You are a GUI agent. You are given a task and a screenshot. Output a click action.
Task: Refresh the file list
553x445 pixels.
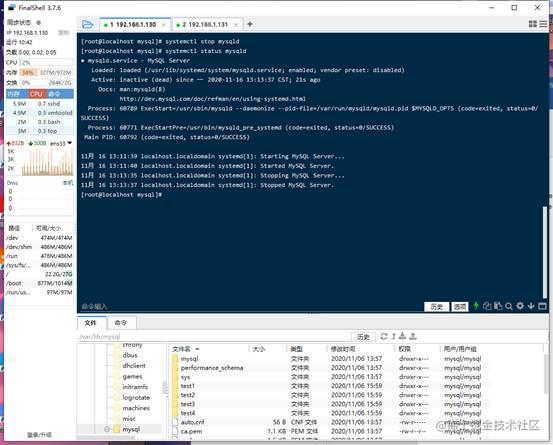pyautogui.click(x=384, y=336)
